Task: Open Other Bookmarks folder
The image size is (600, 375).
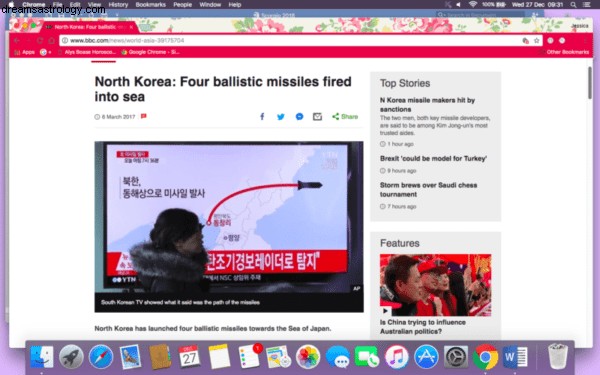Action: pos(564,52)
